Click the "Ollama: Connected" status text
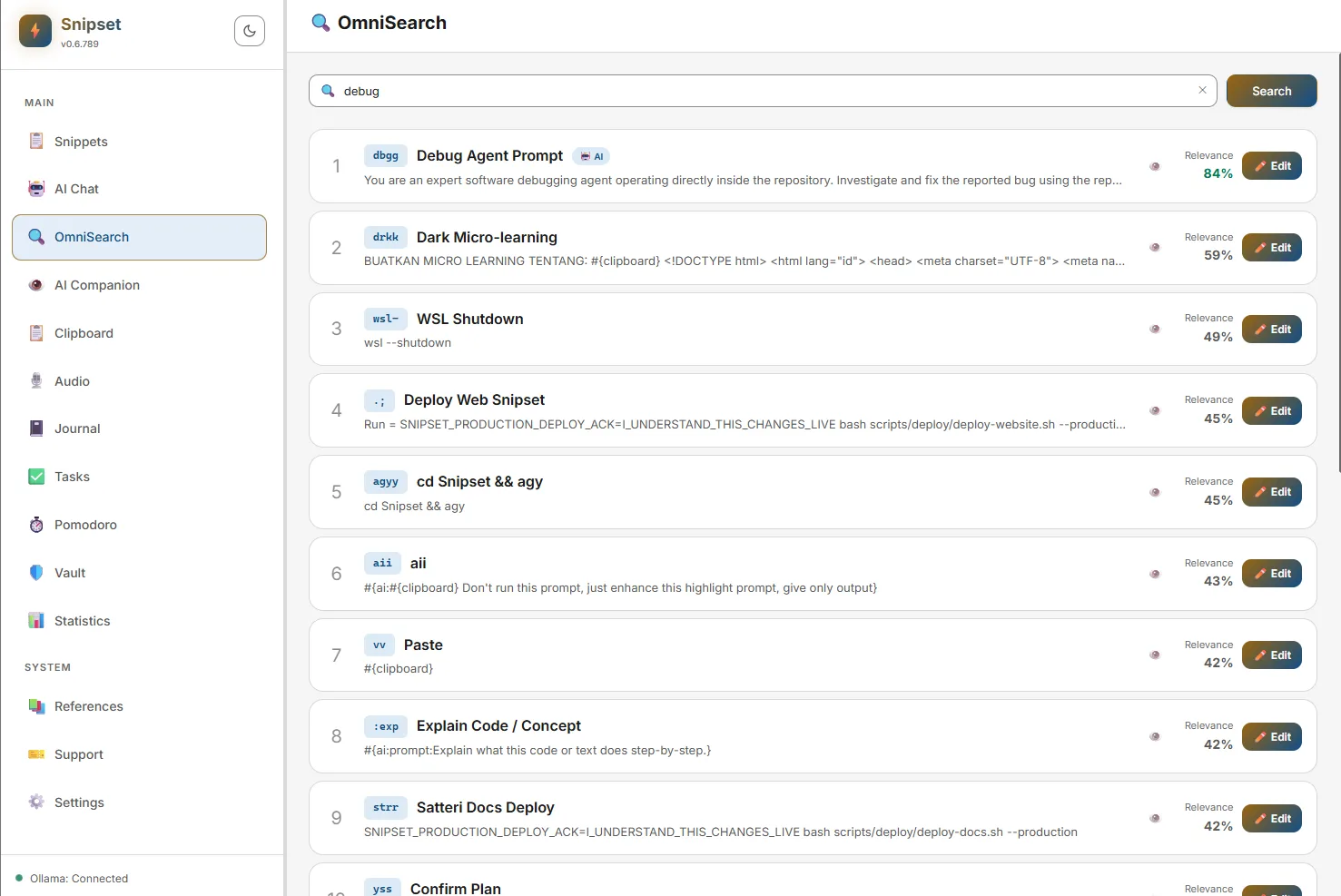Image resolution: width=1341 pixels, height=896 pixels. (79, 879)
